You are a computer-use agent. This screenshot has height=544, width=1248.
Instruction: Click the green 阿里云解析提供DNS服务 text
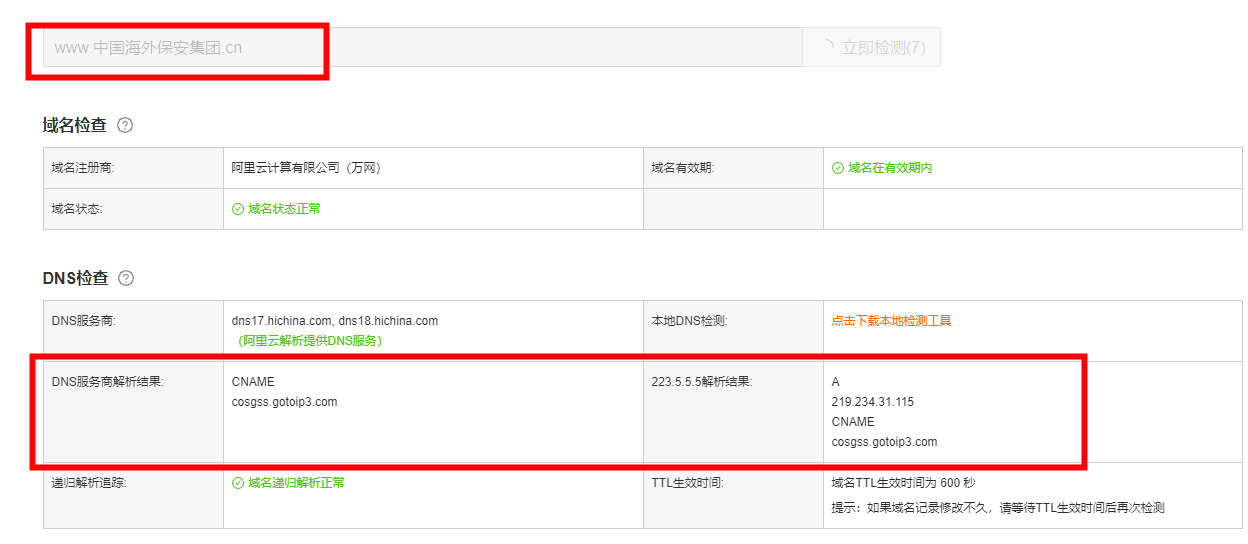(x=310, y=341)
